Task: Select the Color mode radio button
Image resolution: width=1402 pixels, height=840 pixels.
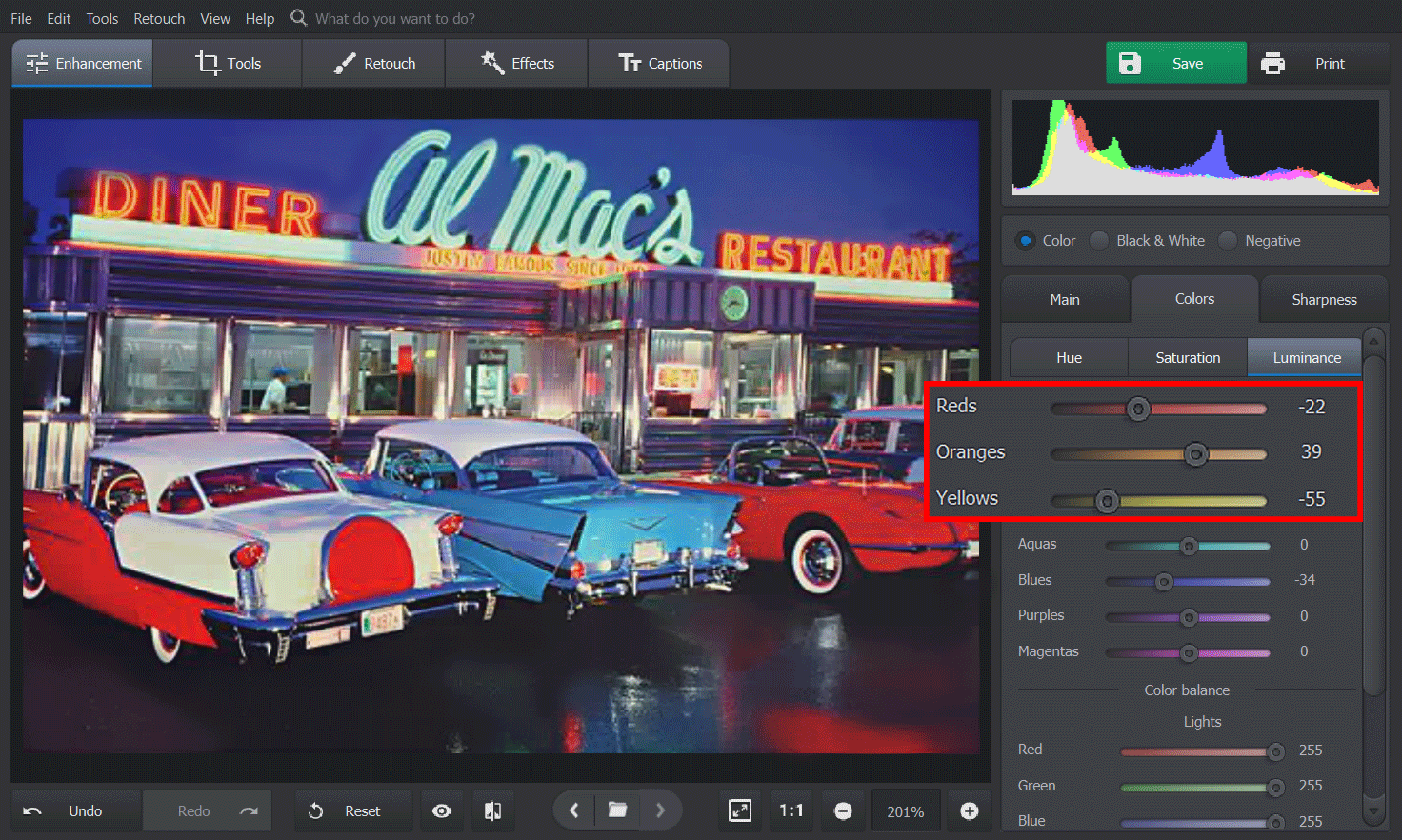Action: click(1026, 241)
